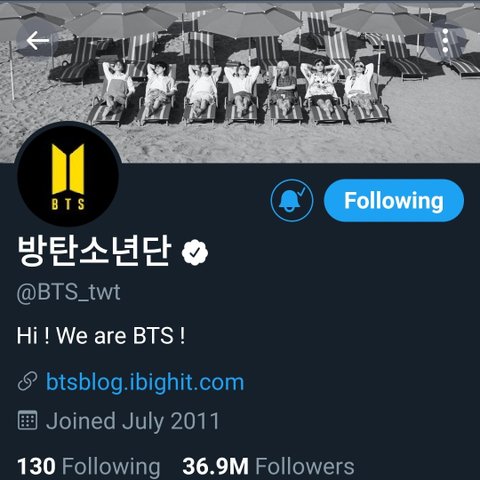Tap the chain link icon

pos(27,382)
